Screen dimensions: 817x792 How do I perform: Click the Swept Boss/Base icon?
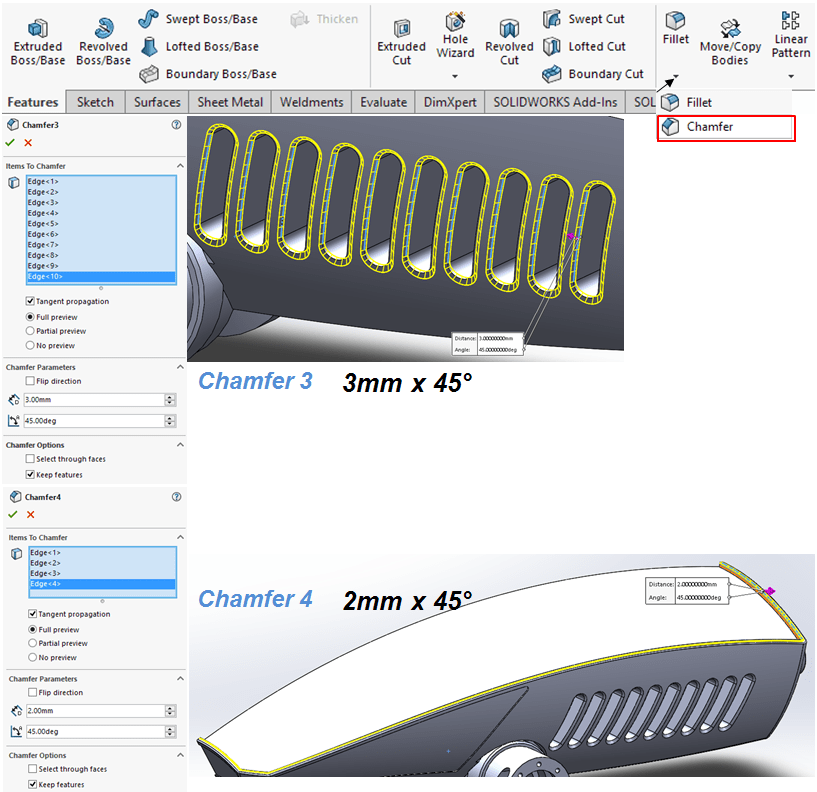pos(149,19)
